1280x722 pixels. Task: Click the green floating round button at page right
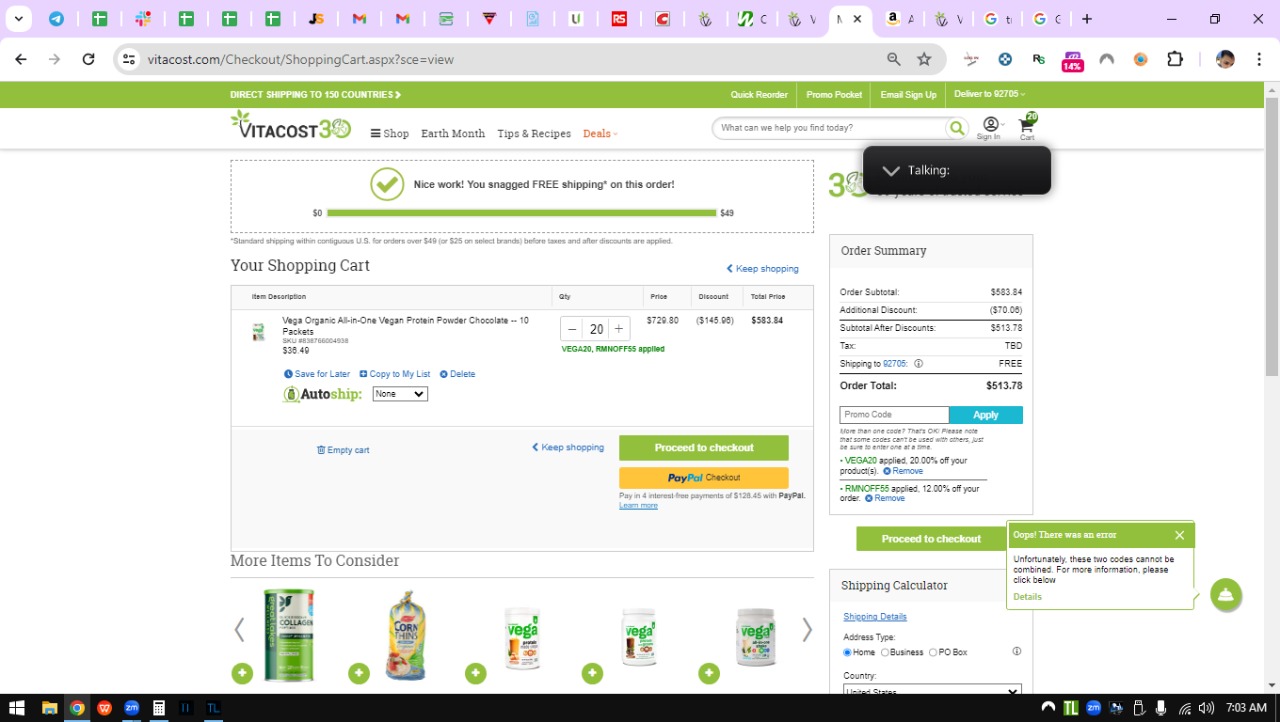pyautogui.click(x=1226, y=595)
